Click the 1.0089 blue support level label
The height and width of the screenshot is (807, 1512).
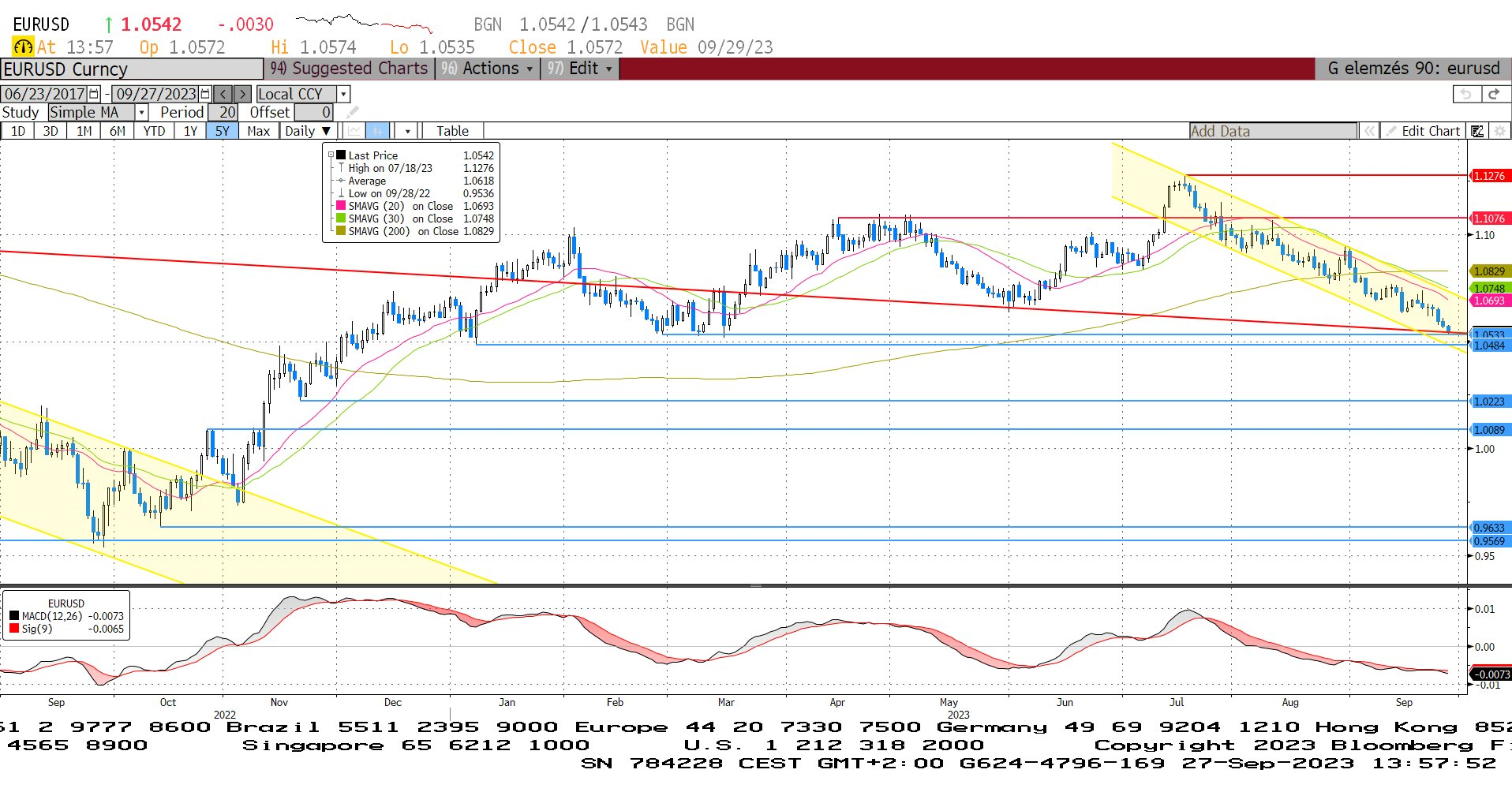[1490, 430]
